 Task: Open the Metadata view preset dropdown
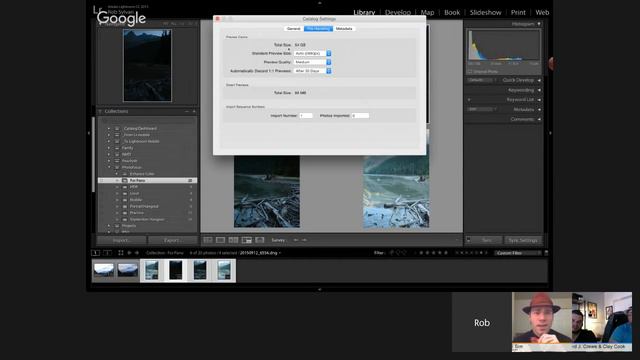click(482, 109)
